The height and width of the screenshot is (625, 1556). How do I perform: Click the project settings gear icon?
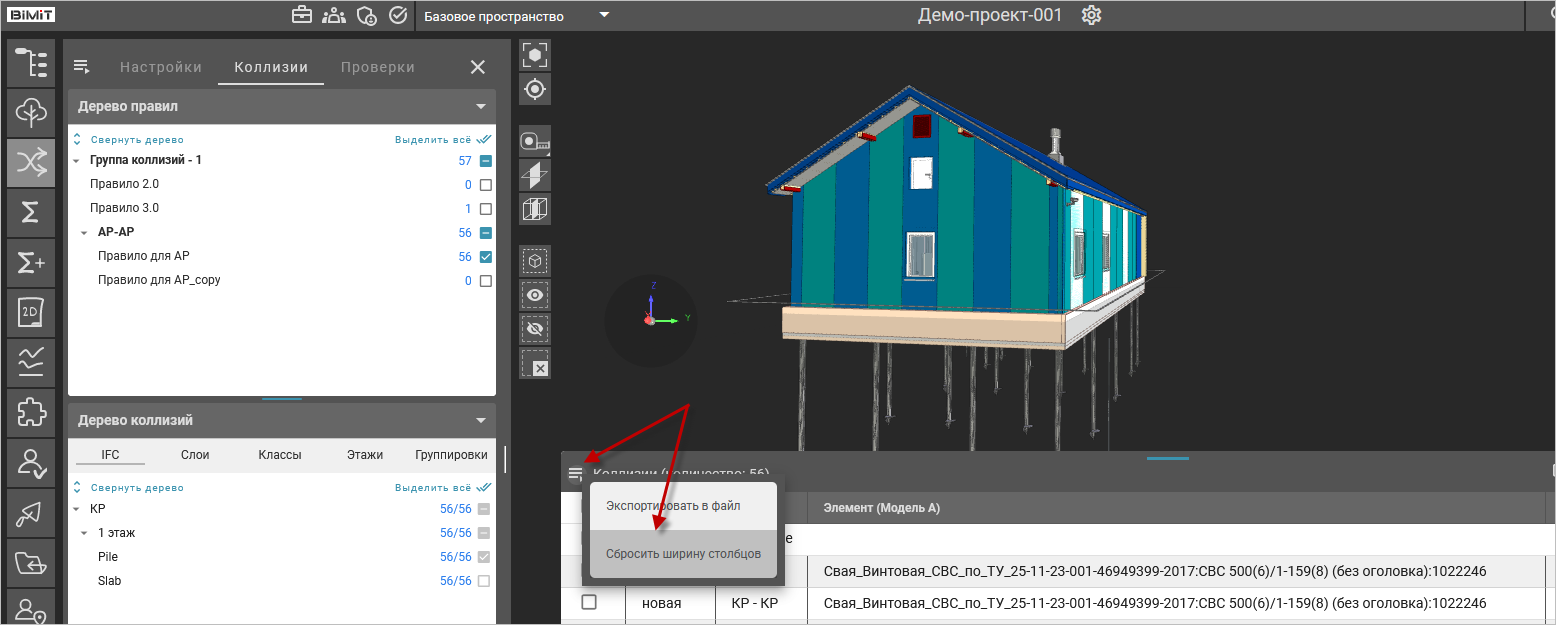click(x=1091, y=16)
